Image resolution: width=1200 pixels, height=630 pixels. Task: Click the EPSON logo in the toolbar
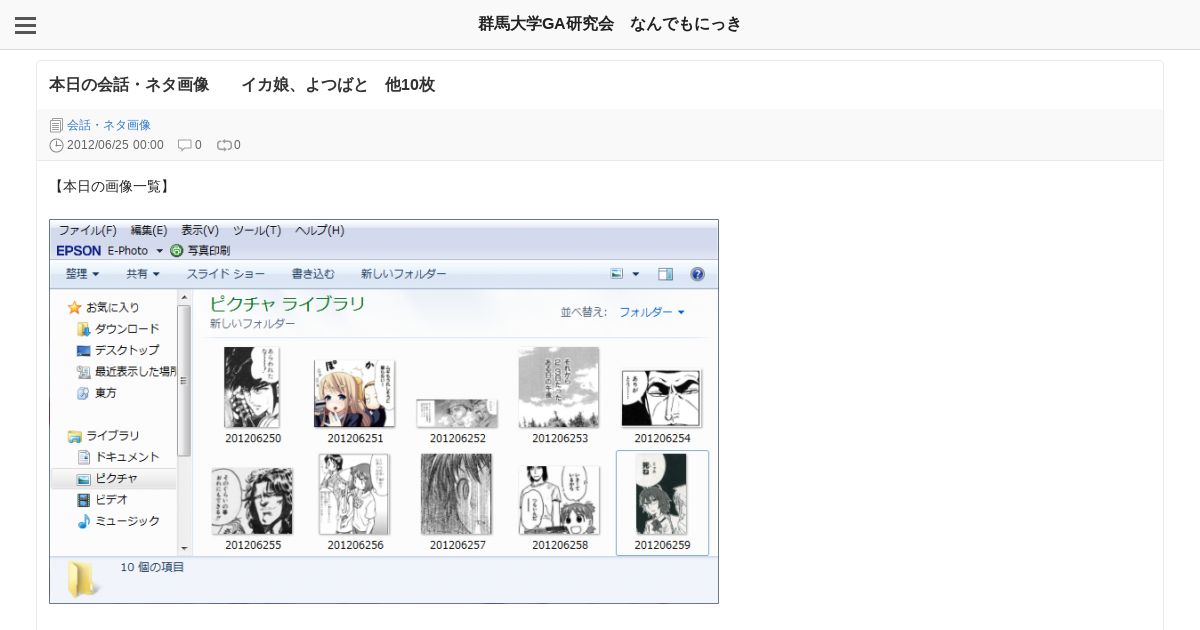pyautogui.click(x=79, y=251)
